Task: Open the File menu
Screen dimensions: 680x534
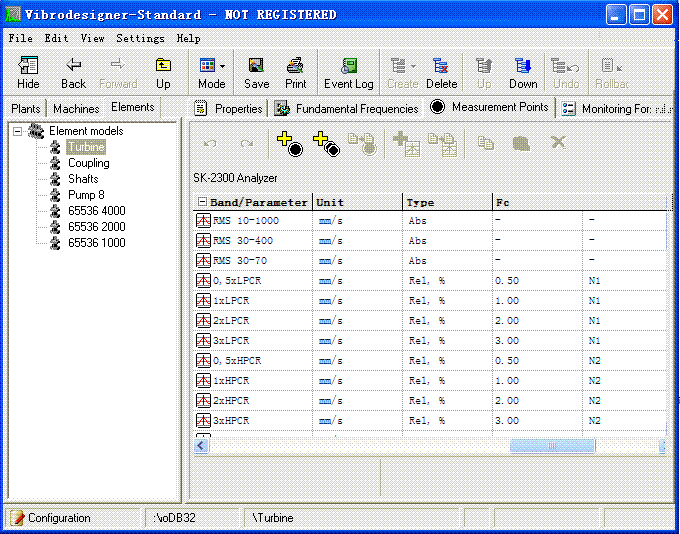Action: coord(20,38)
